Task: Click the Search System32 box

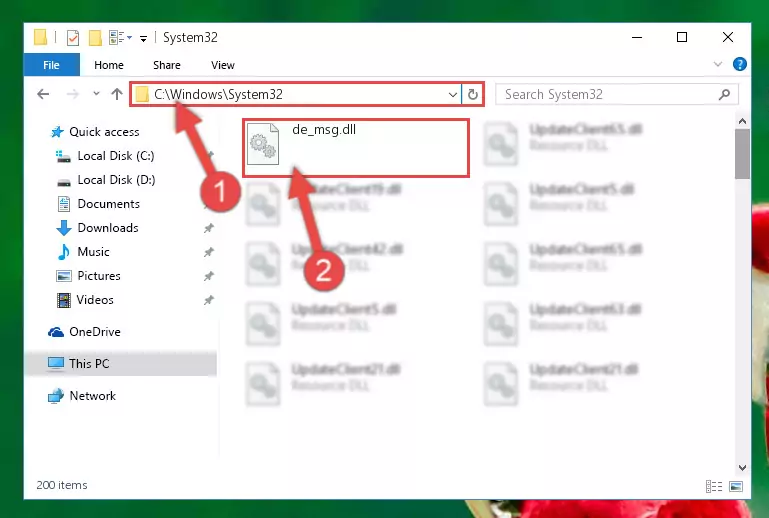Action: (x=616, y=94)
